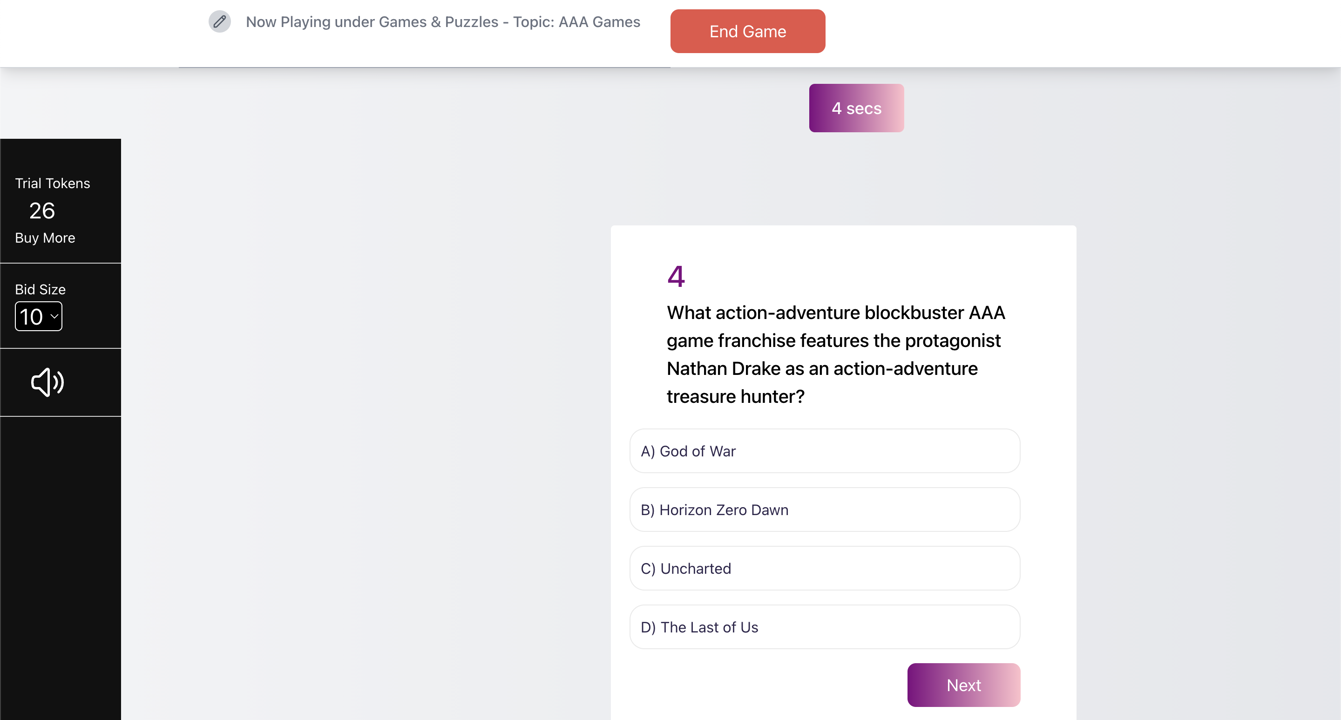Open the Bid Size dropdown
The image size is (1341, 720).
pos(39,316)
